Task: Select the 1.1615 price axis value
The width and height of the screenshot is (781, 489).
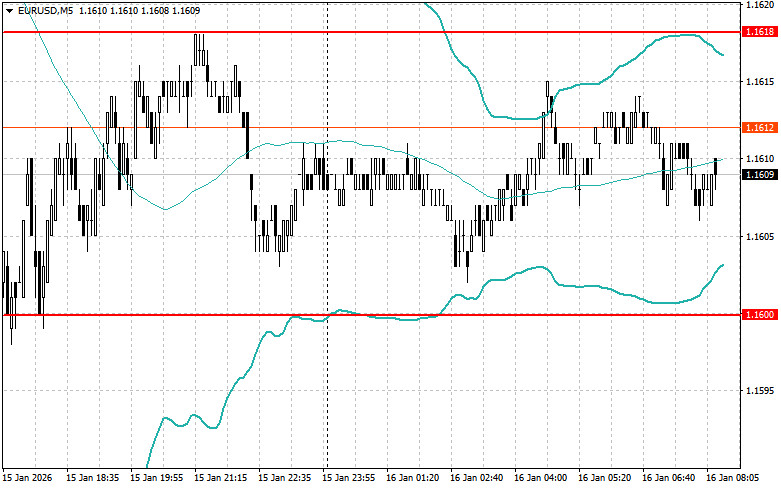Action: [760, 82]
